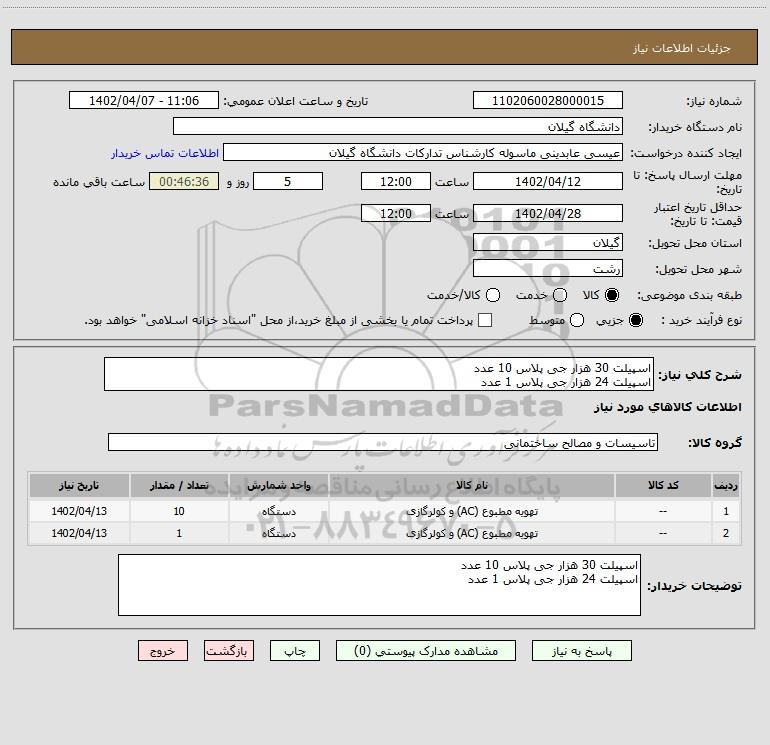This screenshot has width=770, height=745.
Task: Click the کد کالا column header
Action: tap(663, 485)
